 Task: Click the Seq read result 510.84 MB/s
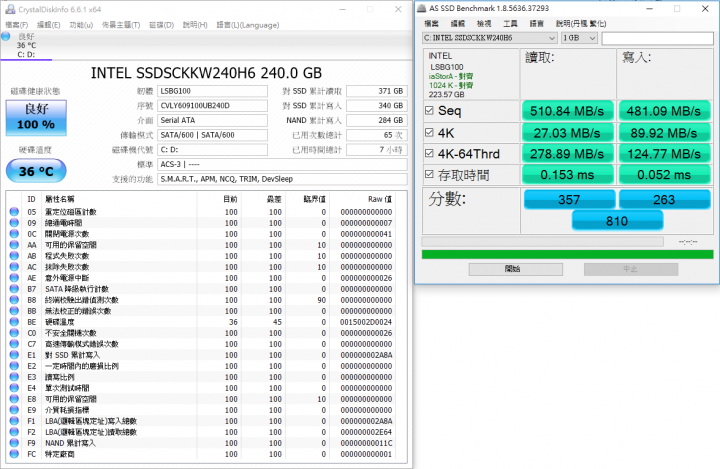tap(567, 111)
